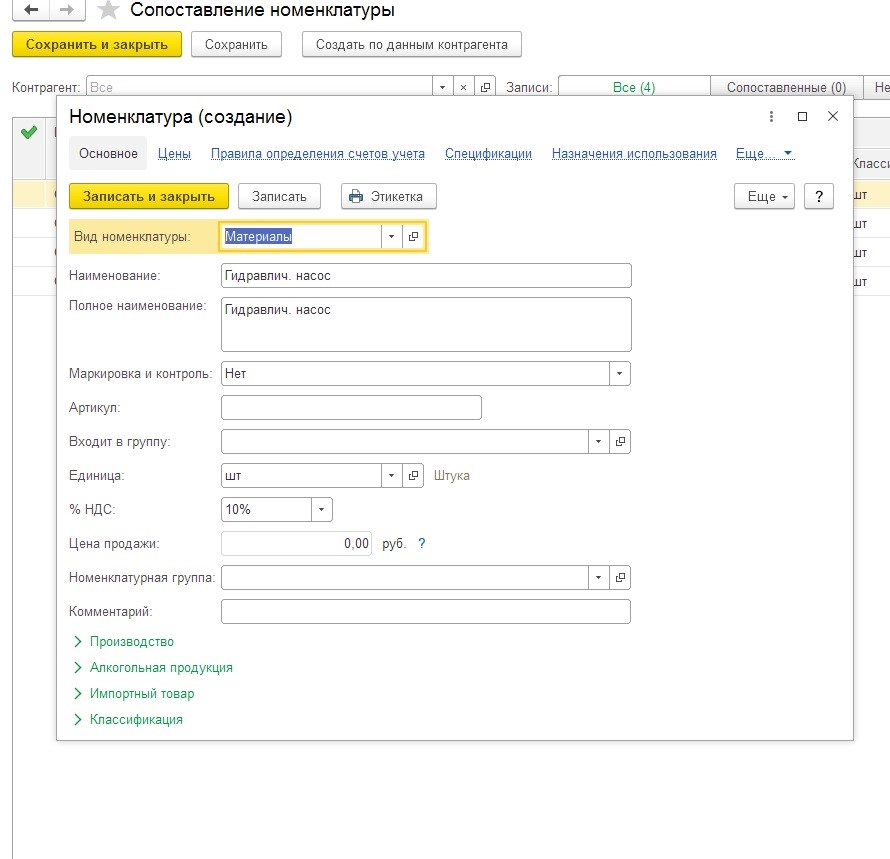Image resolution: width=890 pixels, height=859 pixels.
Task: Click the Сохранить button
Action: 236,44
